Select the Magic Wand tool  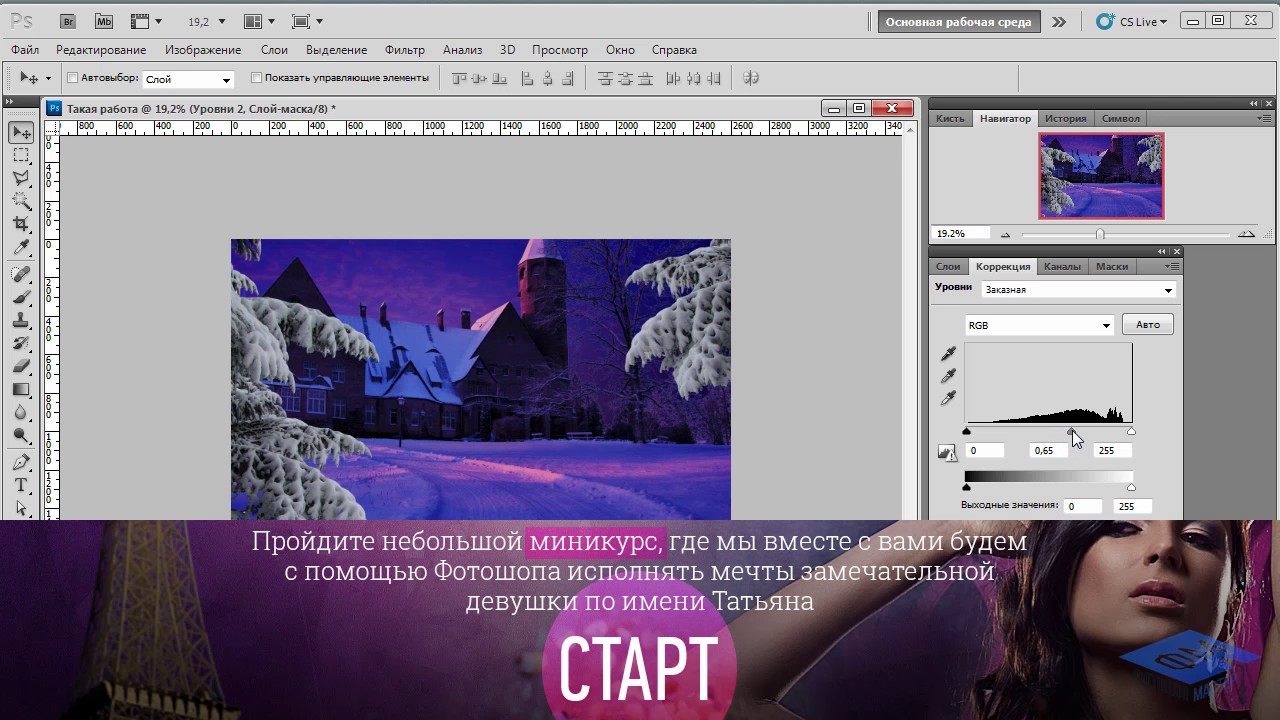(21, 201)
